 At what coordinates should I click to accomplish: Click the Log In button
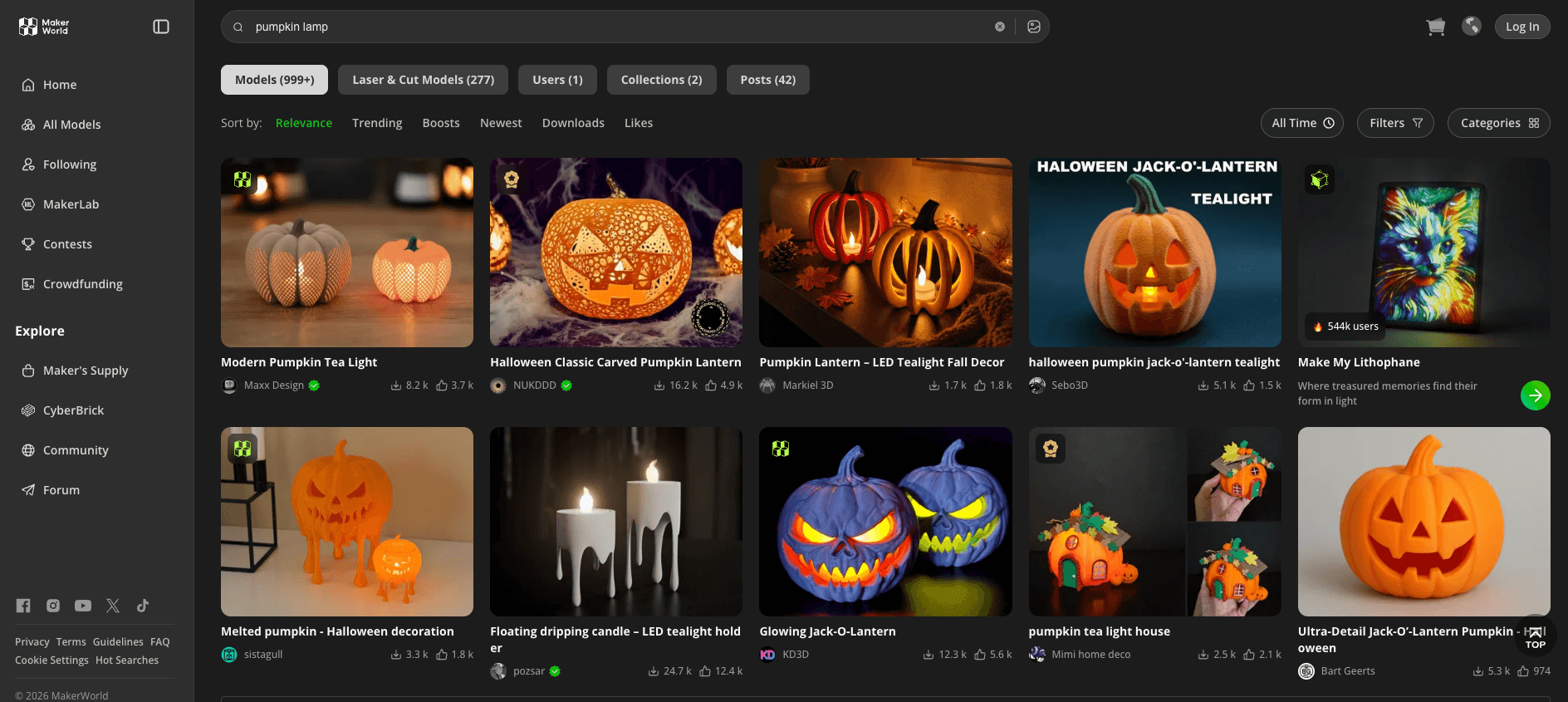1522,27
